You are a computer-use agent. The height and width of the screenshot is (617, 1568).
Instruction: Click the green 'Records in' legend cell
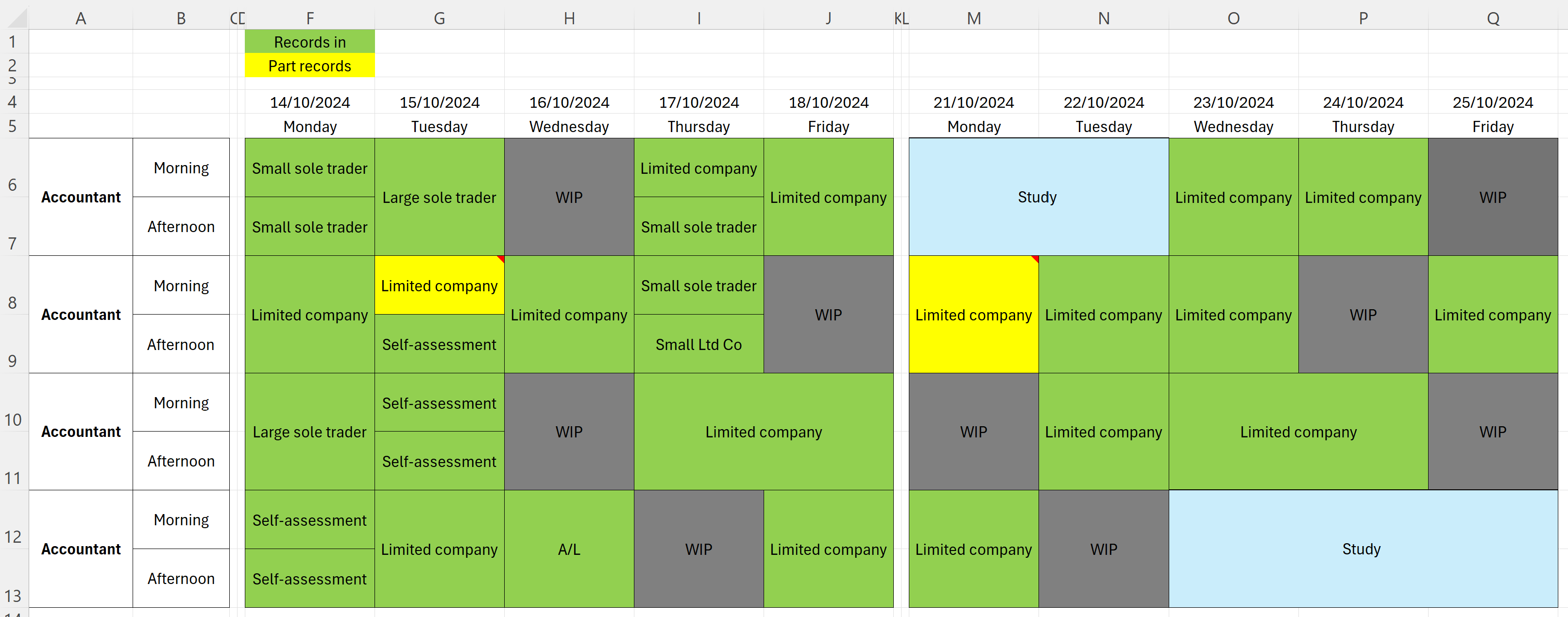tap(309, 42)
